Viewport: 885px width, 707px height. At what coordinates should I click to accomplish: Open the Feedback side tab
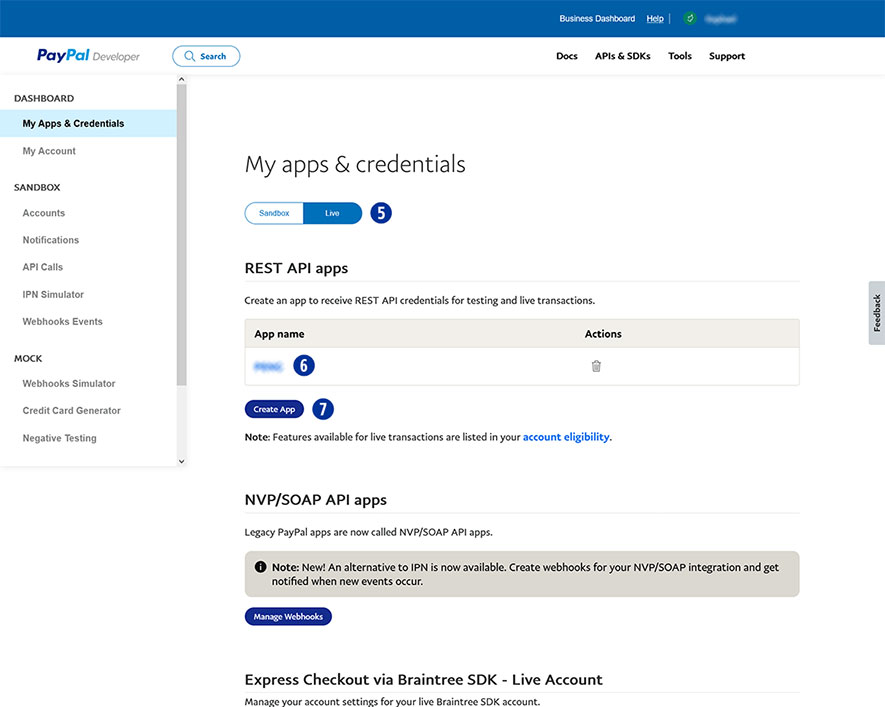click(876, 313)
